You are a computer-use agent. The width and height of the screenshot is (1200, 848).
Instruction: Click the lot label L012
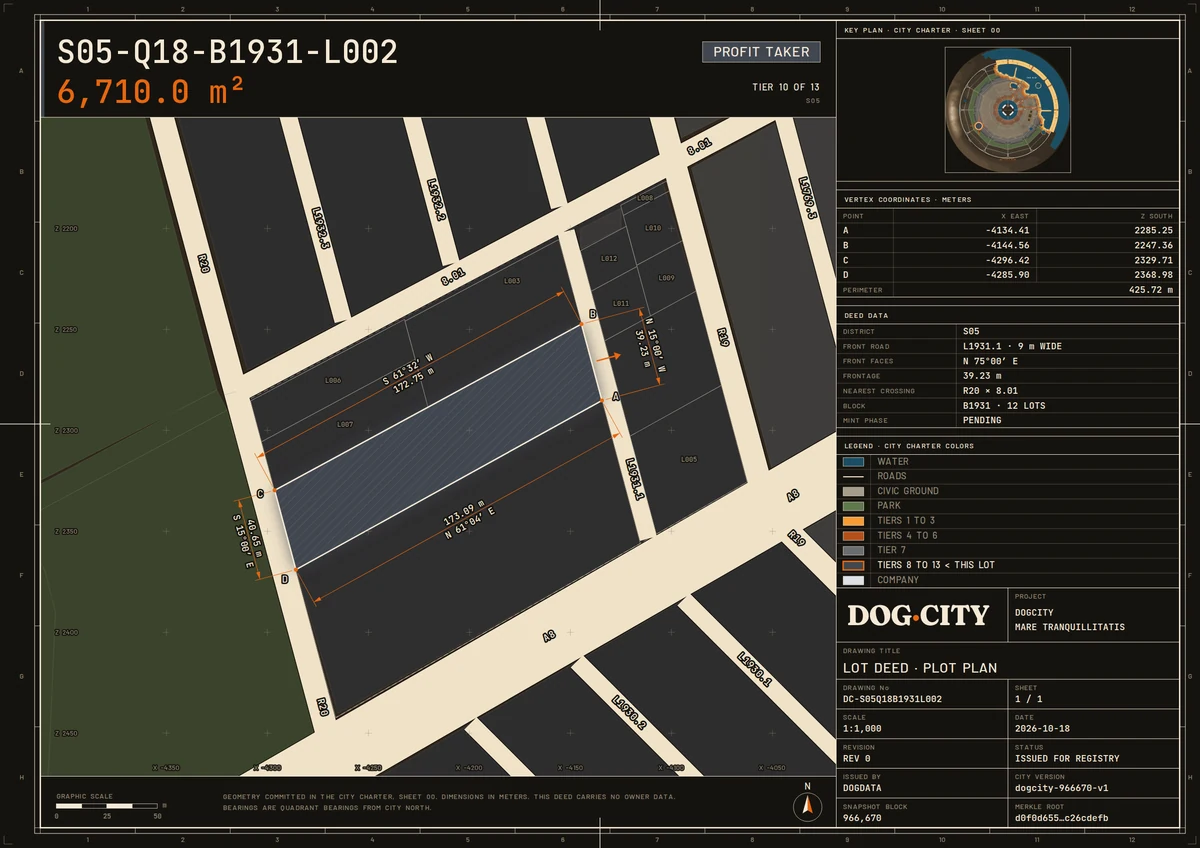pos(608,258)
